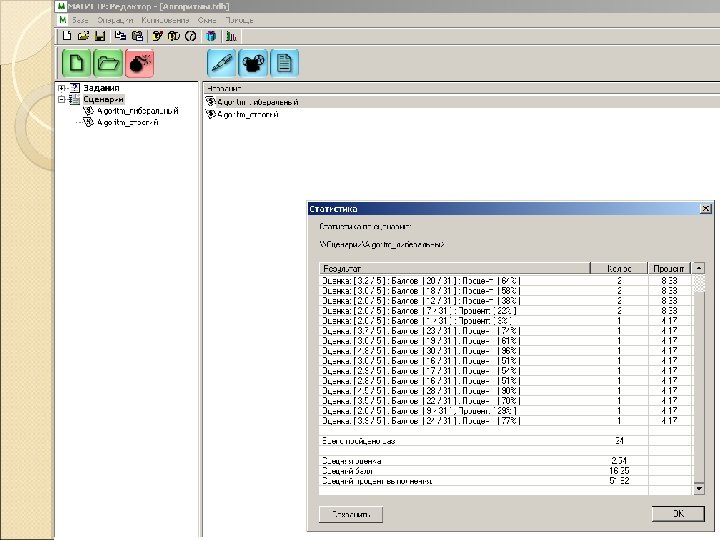Click the small help question mark icon
720x540 pixels.
[x=191, y=35]
